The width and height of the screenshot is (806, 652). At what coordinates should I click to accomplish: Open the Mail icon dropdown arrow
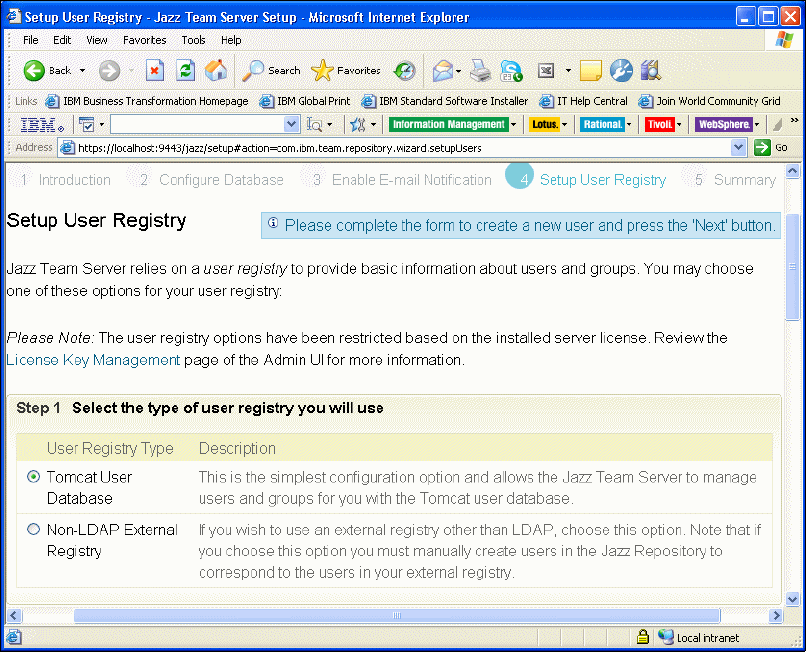click(x=458, y=71)
